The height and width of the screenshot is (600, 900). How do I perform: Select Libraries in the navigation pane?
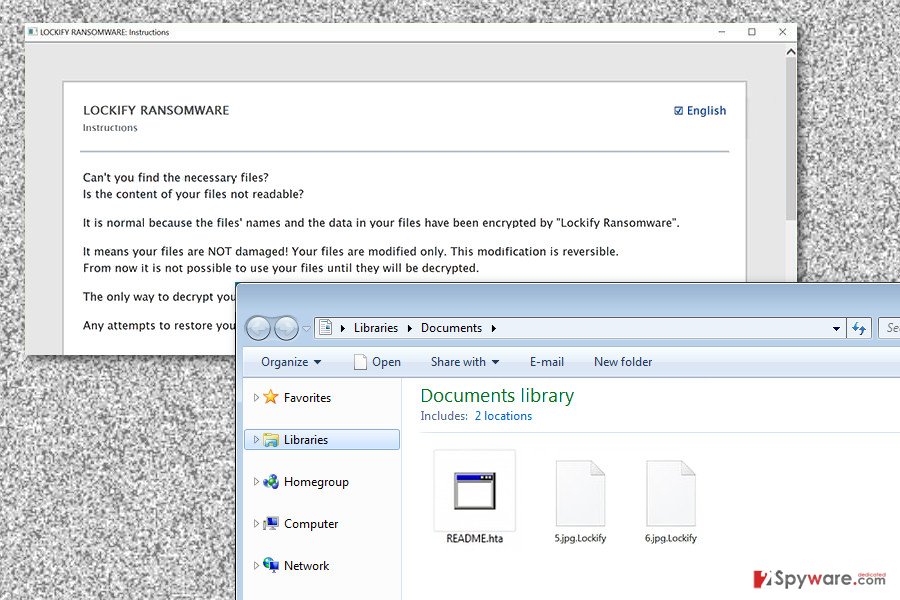tap(306, 440)
